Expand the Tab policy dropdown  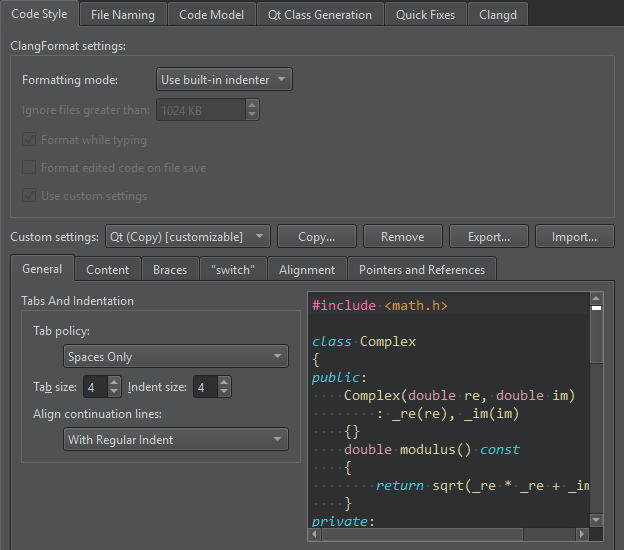click(175, 357)
